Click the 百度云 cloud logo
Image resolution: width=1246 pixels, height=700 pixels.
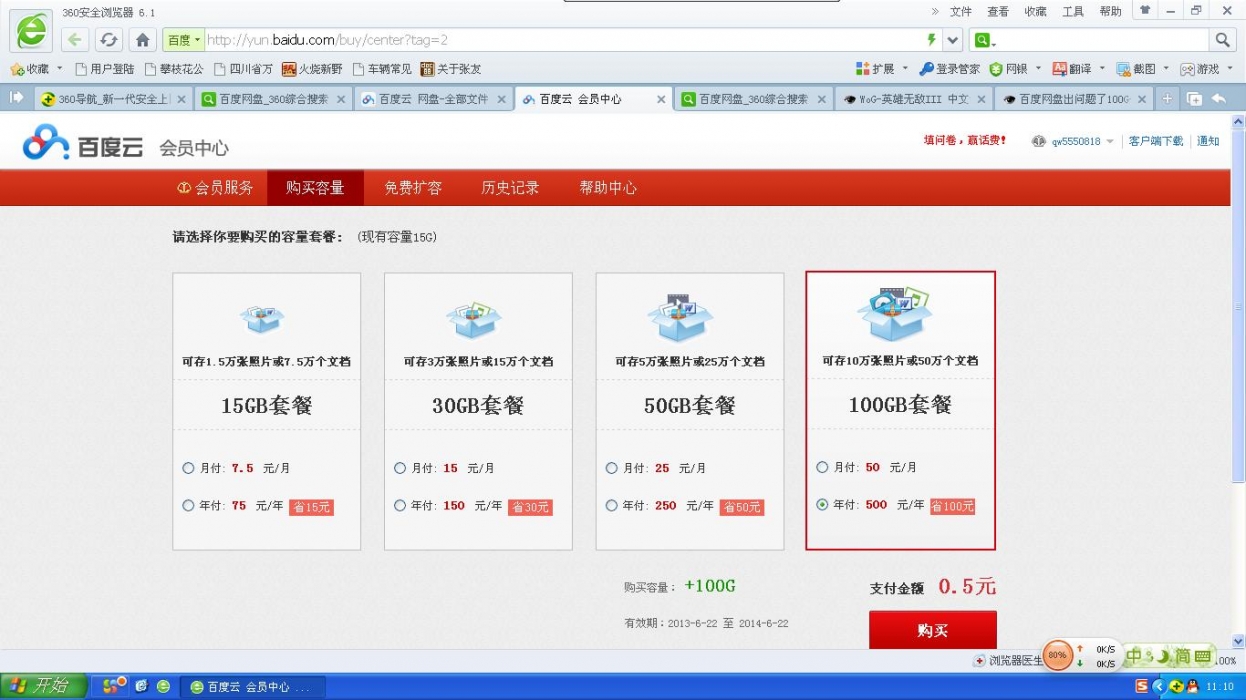coord(83,145)
